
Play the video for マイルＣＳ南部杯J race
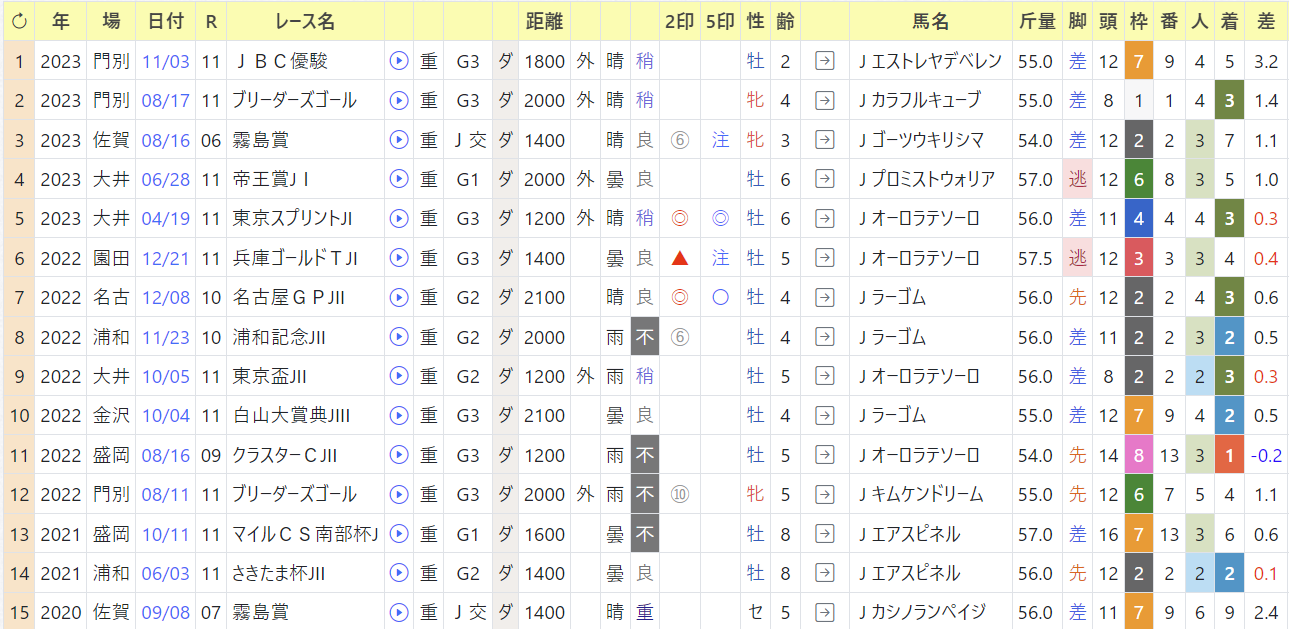(399, 534)
